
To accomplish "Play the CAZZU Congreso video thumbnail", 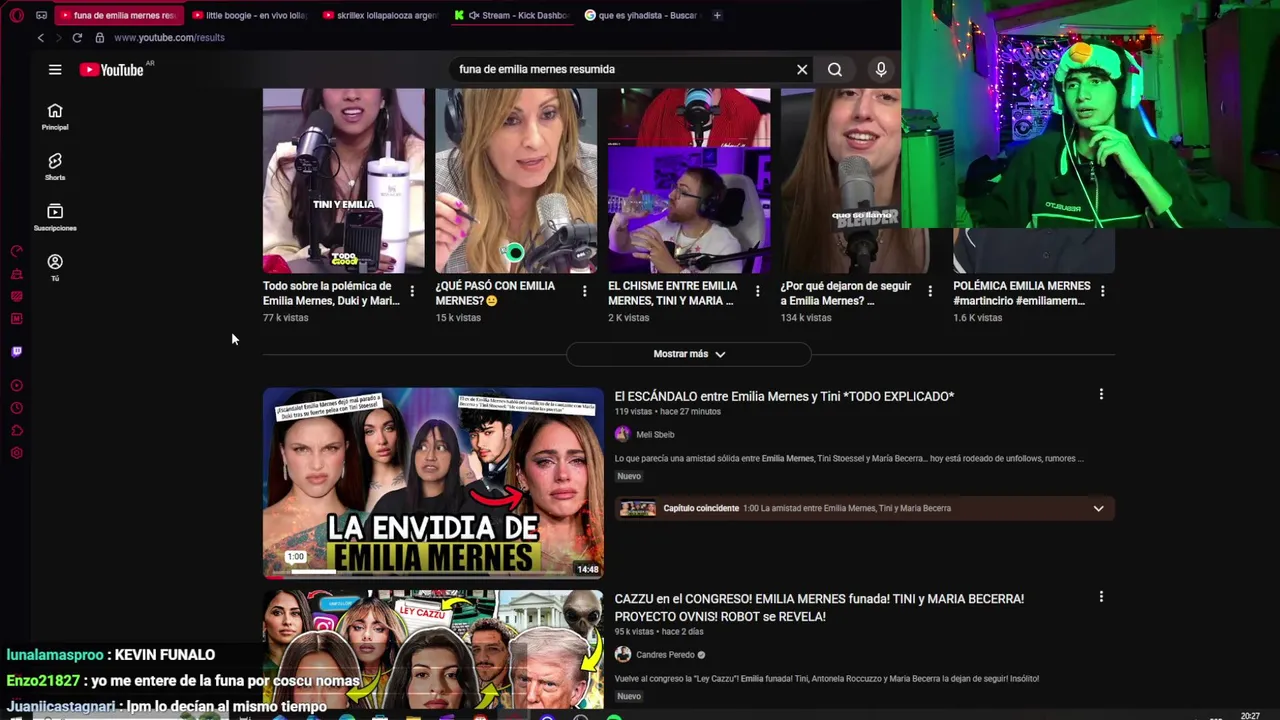I will 433,649.
